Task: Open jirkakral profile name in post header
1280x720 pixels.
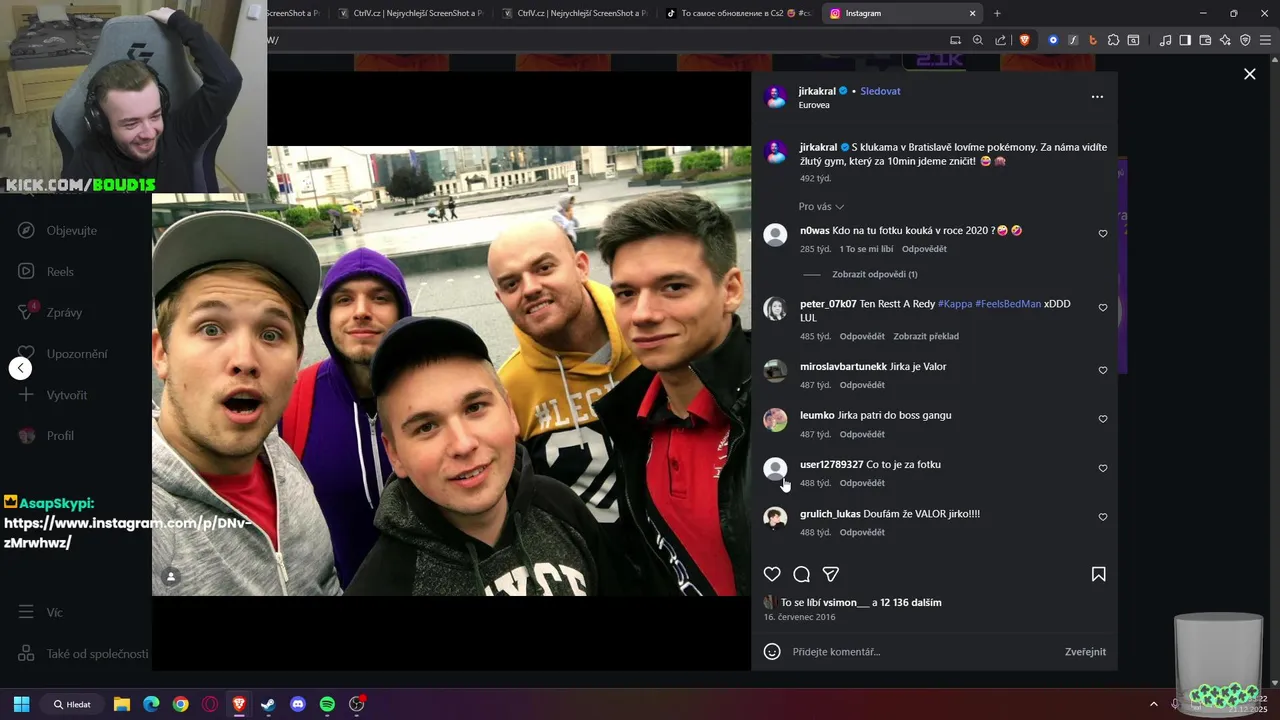Action: (817, 91)
